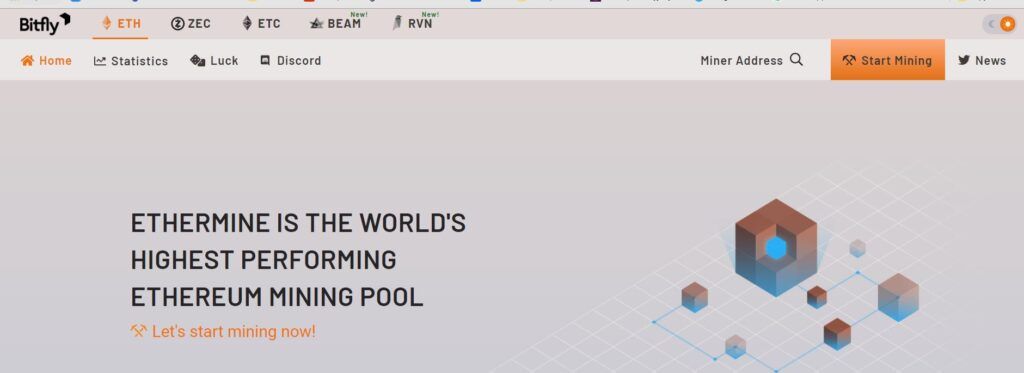The image size is (1024, 373).
Task: Select the ETH coin tab
Action: tap(121, 24)
